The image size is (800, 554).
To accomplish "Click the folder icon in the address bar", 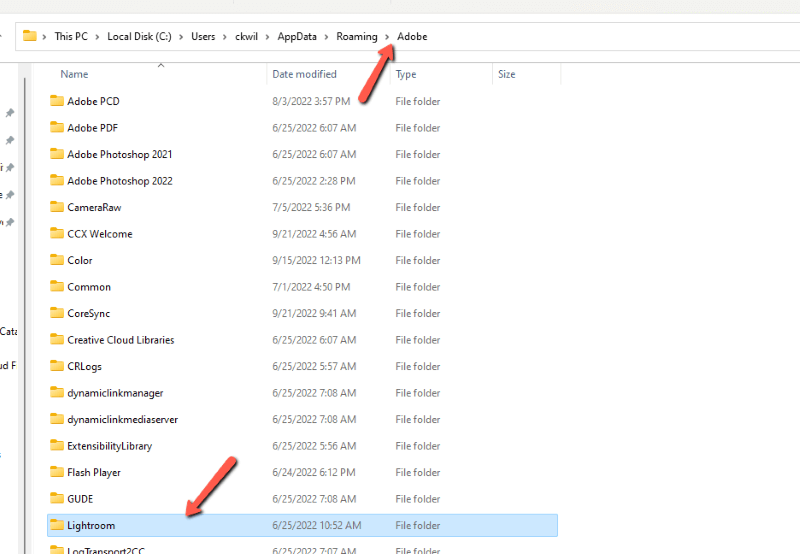I will tap(30, 36).
